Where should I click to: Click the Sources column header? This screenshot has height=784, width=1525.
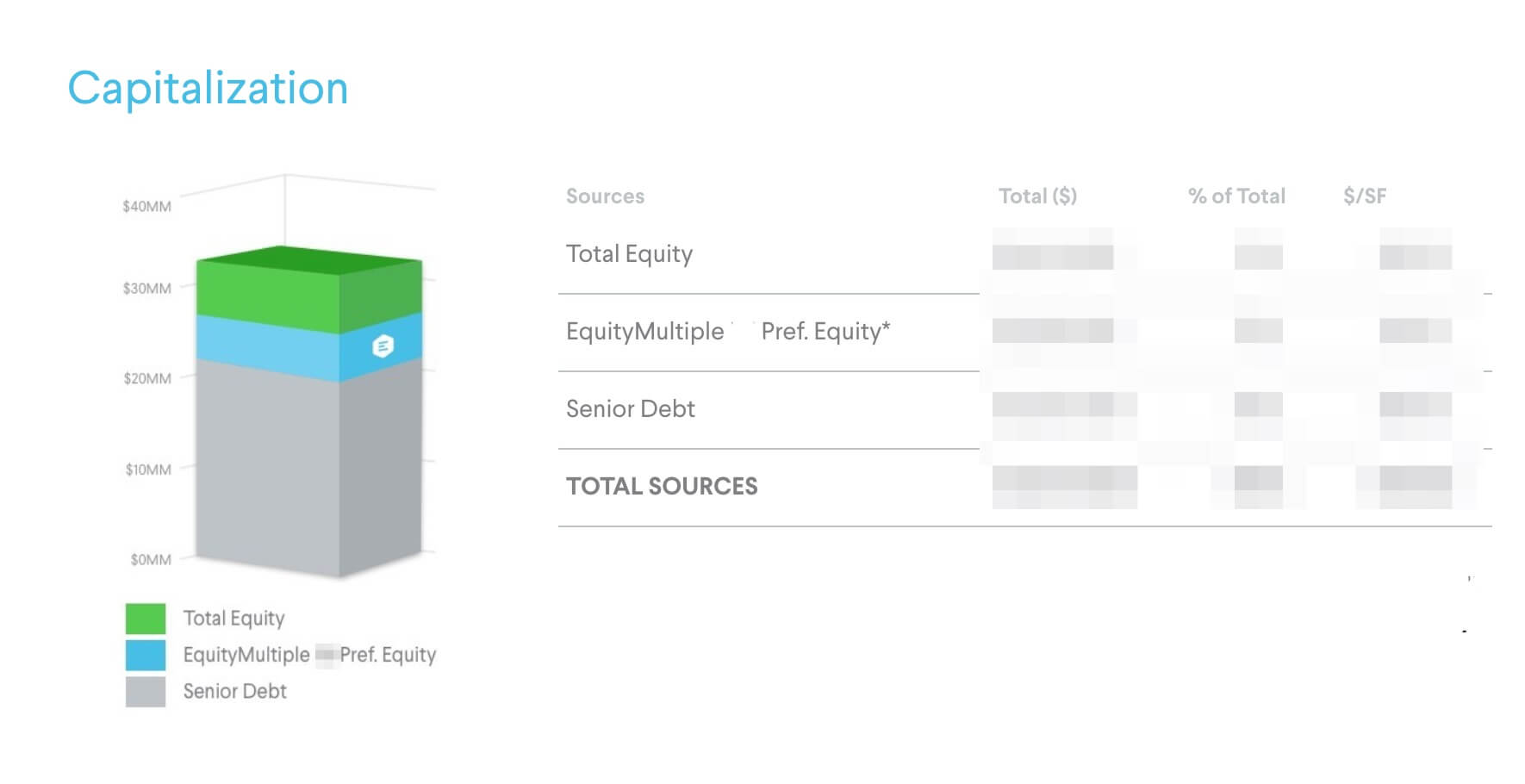(605, 196)
